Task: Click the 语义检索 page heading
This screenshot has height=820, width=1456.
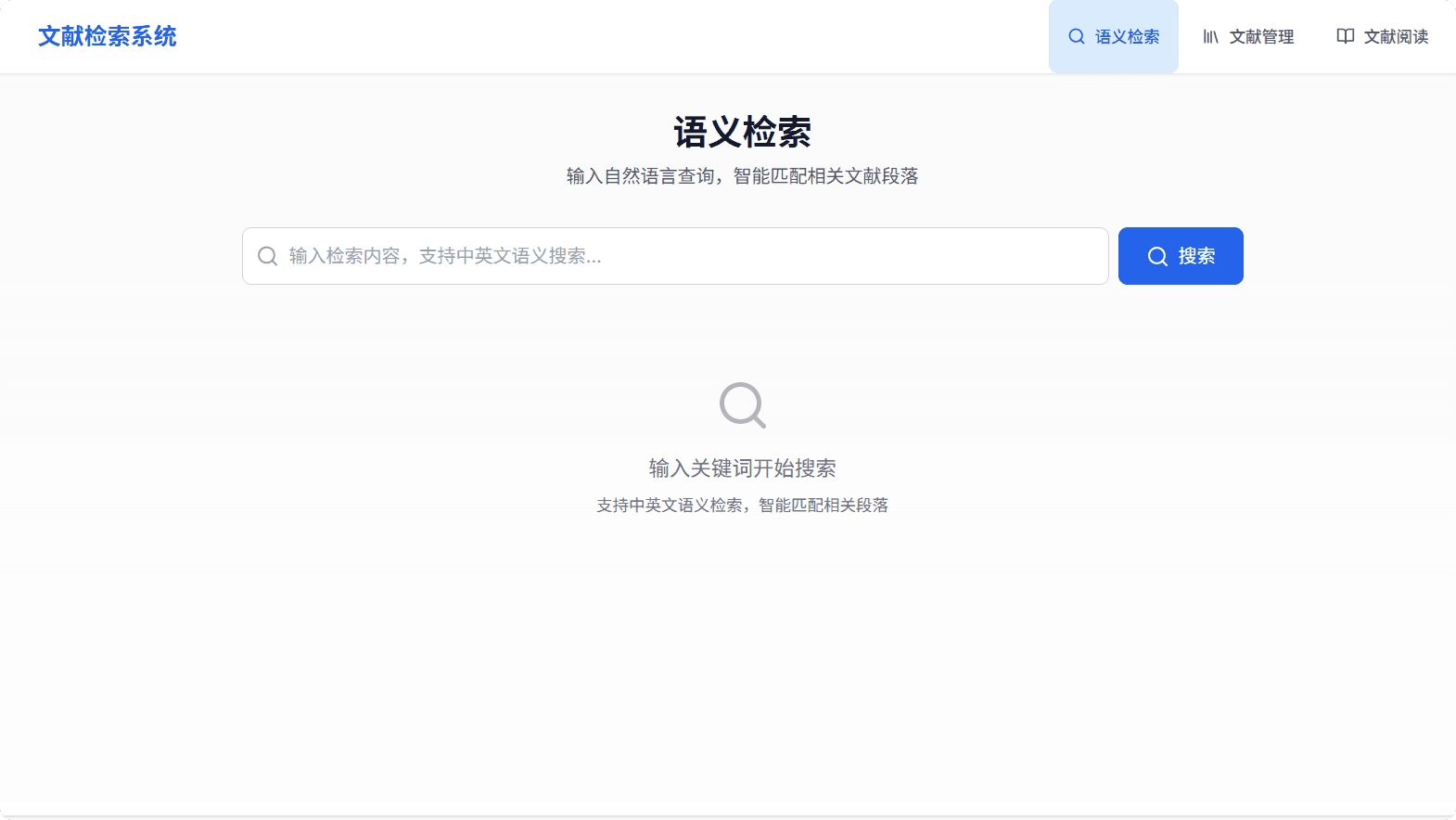Action: pos(742,132)
